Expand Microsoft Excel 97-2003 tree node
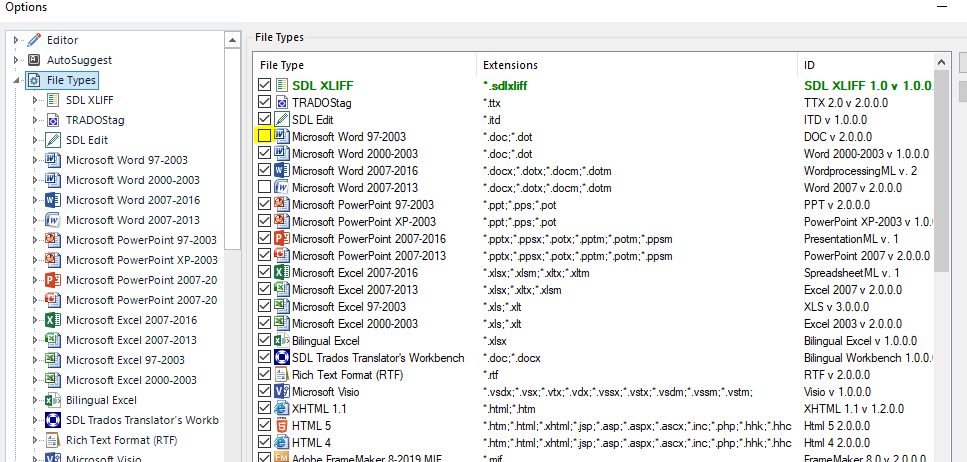 (x=35, y=360)
